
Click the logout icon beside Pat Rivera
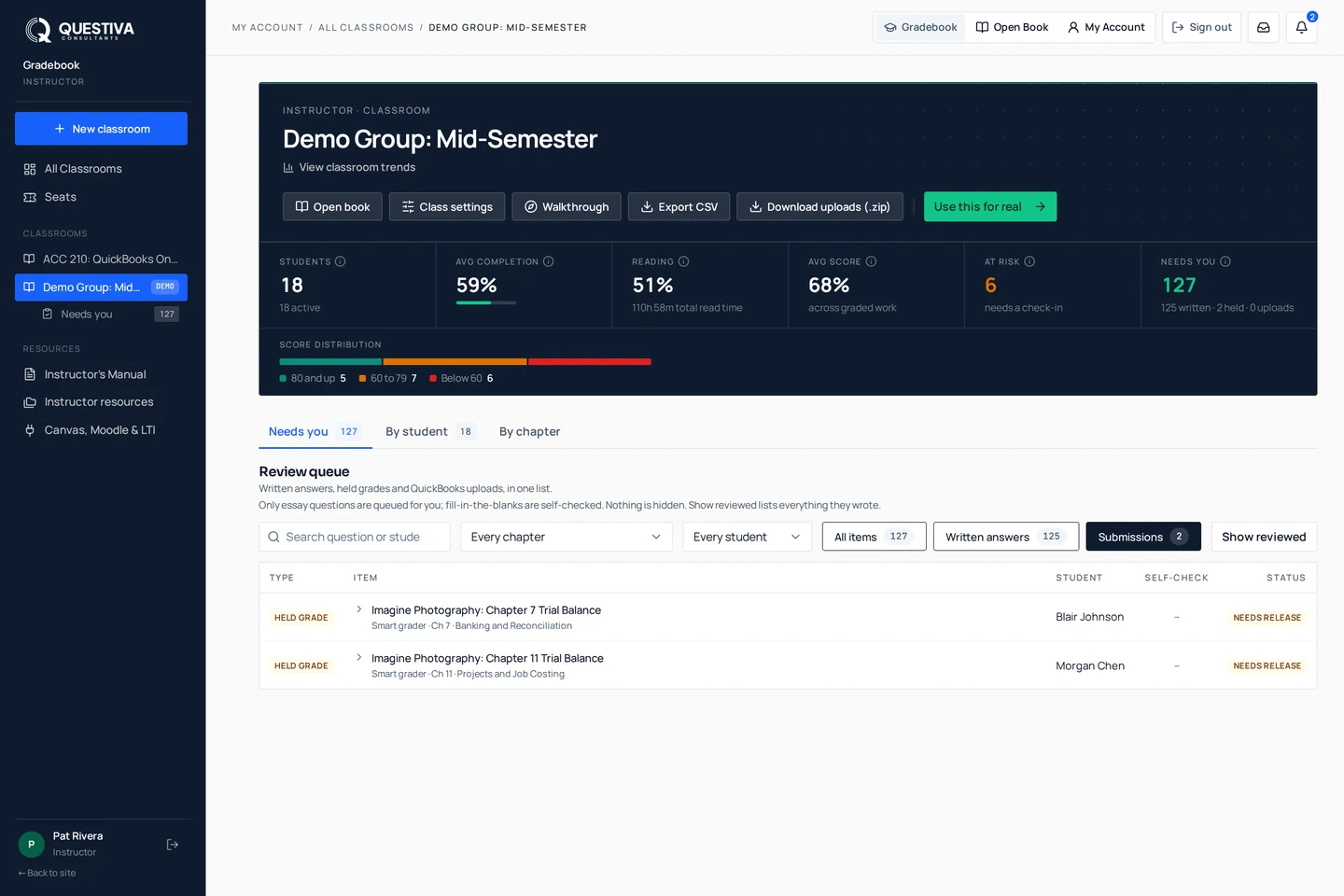(x=173, y=845)
